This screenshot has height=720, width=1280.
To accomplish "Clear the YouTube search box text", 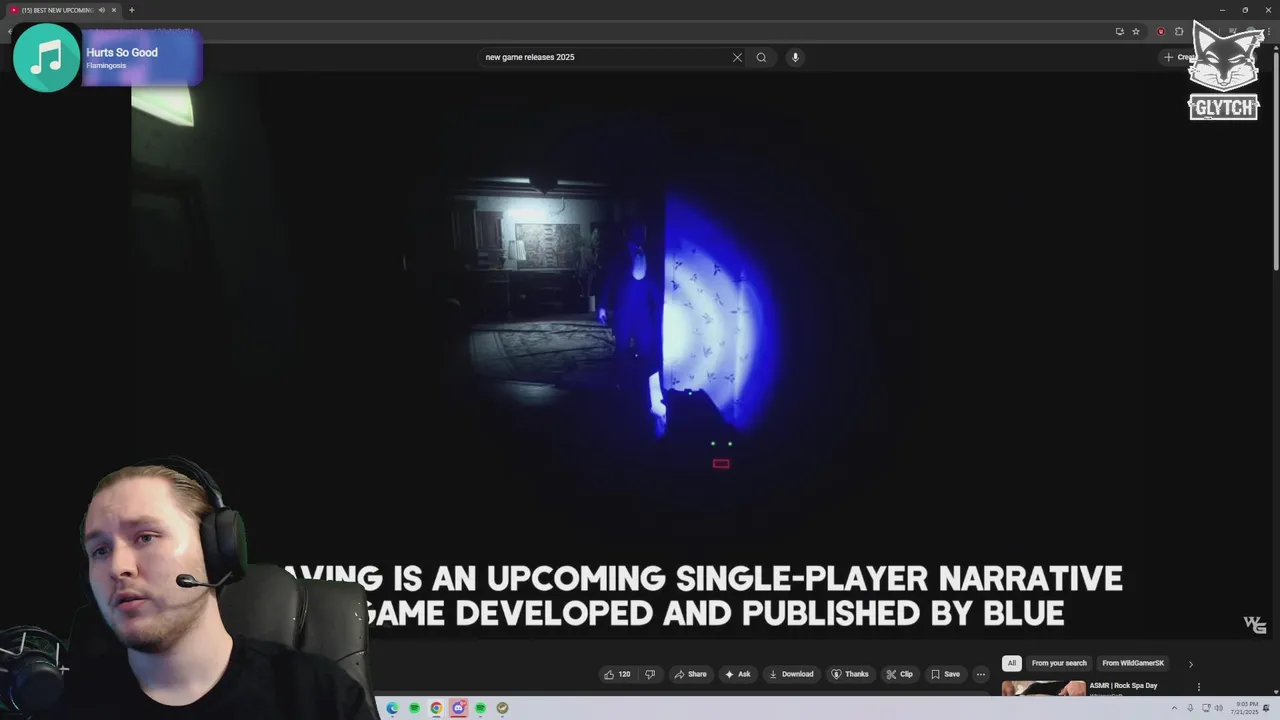I will click(x=737, y=57).
